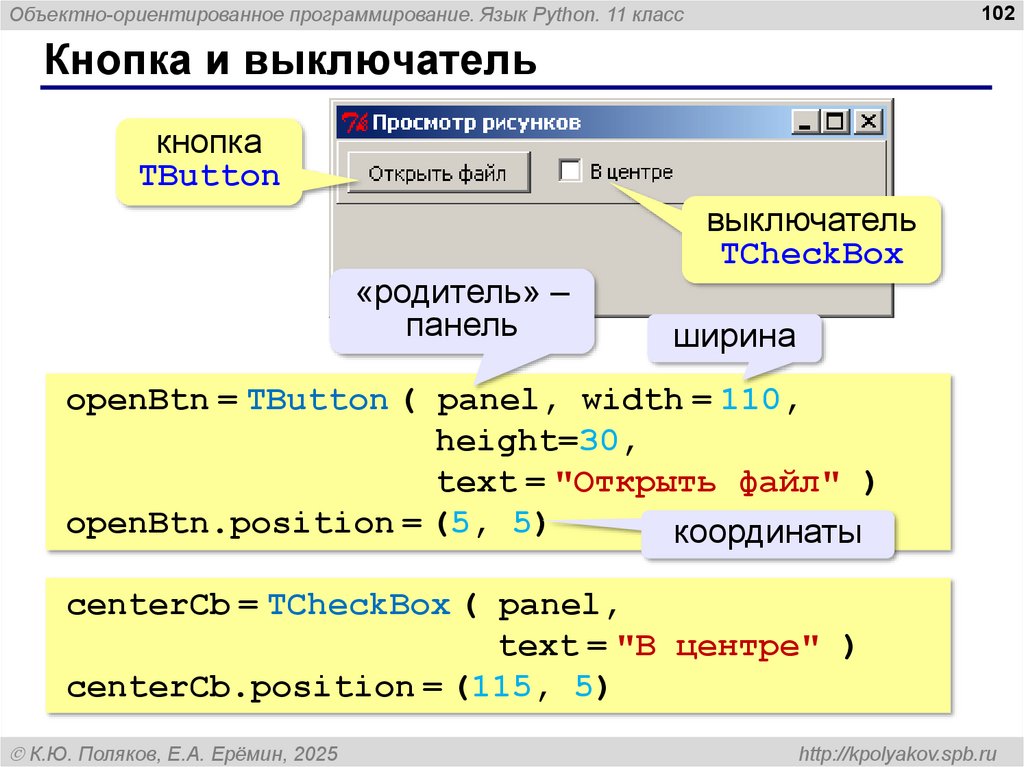This screenshot has height=767, width=1024.
Task: Select the Кнопка и выключатель heading
Action: (x=289, y=62)
